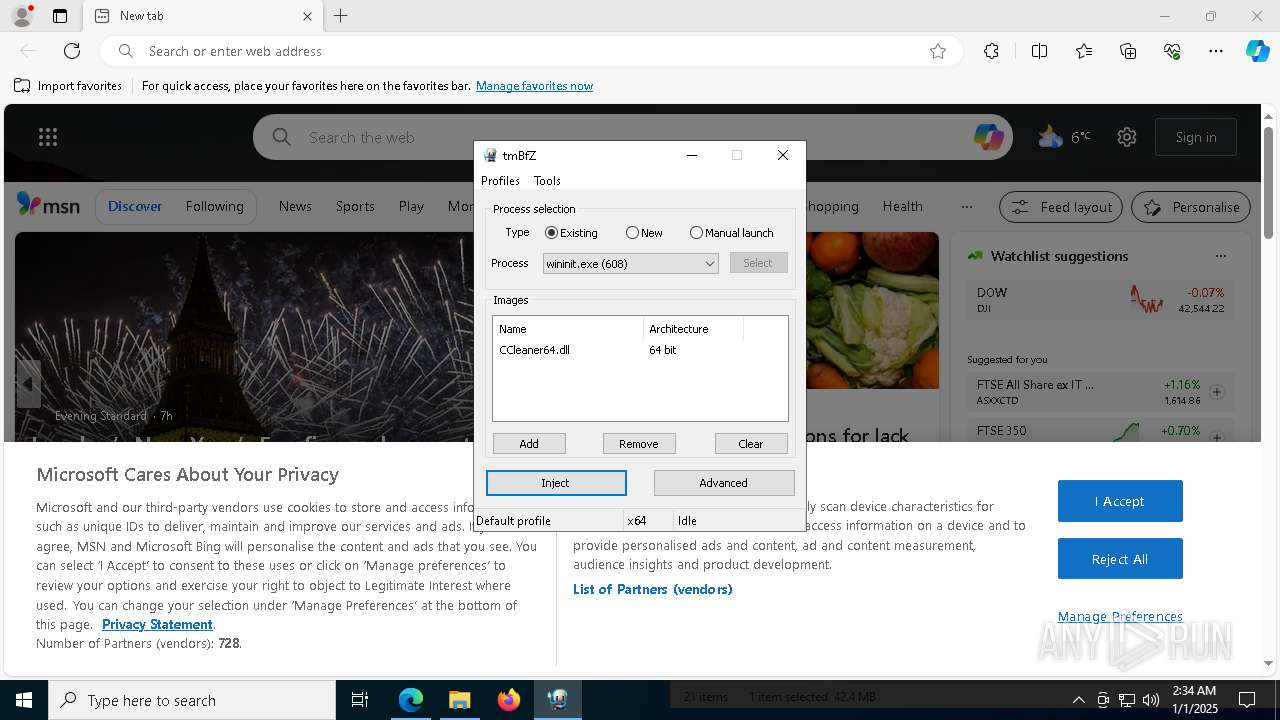Click the Inject button
The height and width of the screenshot is (720, 1280).
tap(556, 483)
